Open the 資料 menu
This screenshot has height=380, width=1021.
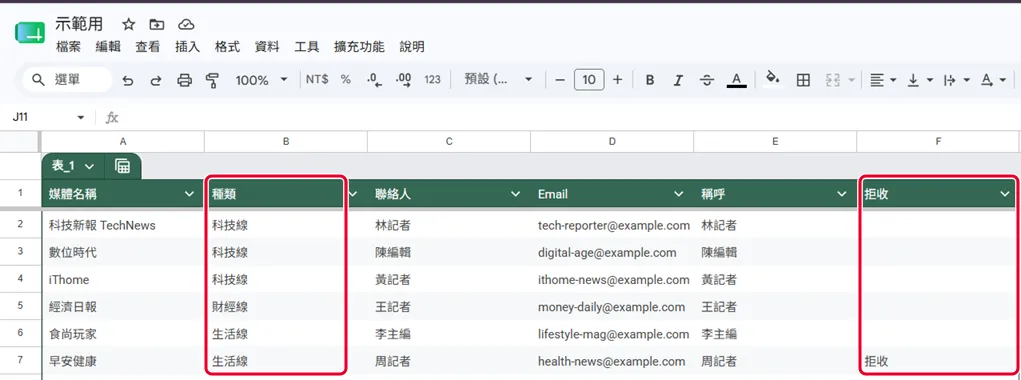[x=267, y=47]
